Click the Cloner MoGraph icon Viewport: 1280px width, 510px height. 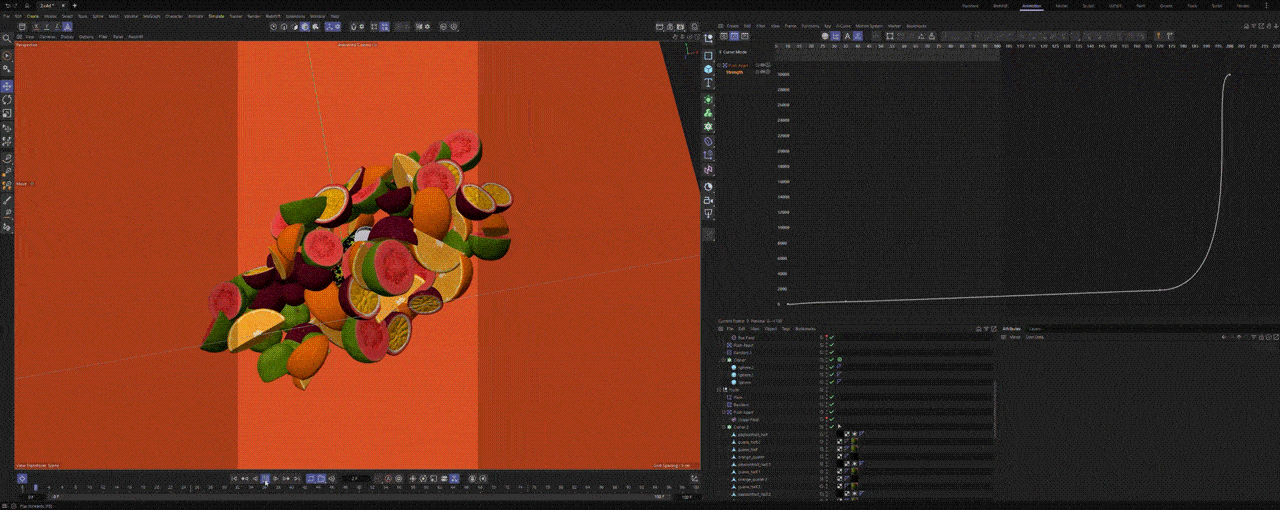[708, 113]
